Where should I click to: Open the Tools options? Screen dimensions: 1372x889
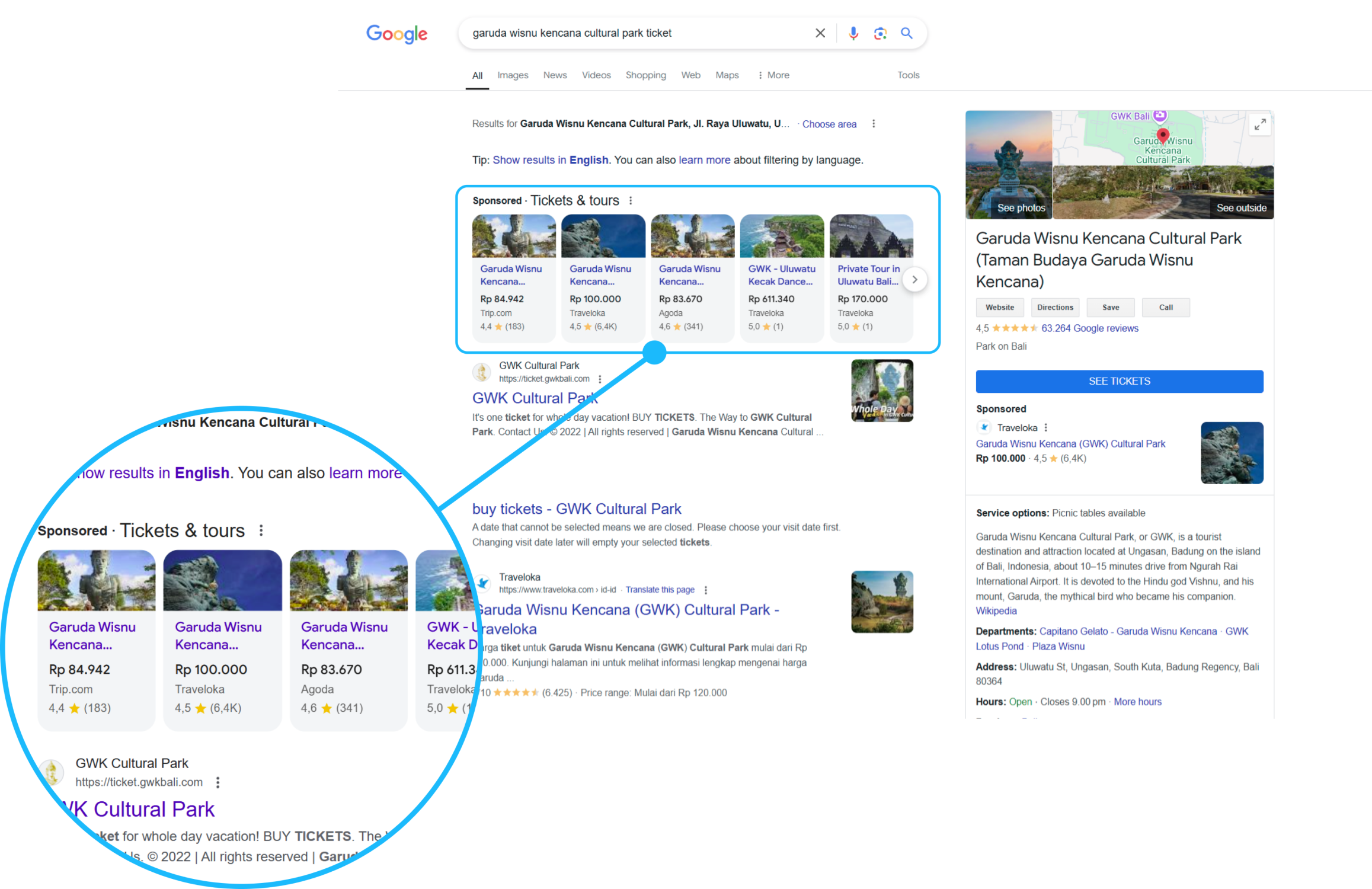(908, 75)
